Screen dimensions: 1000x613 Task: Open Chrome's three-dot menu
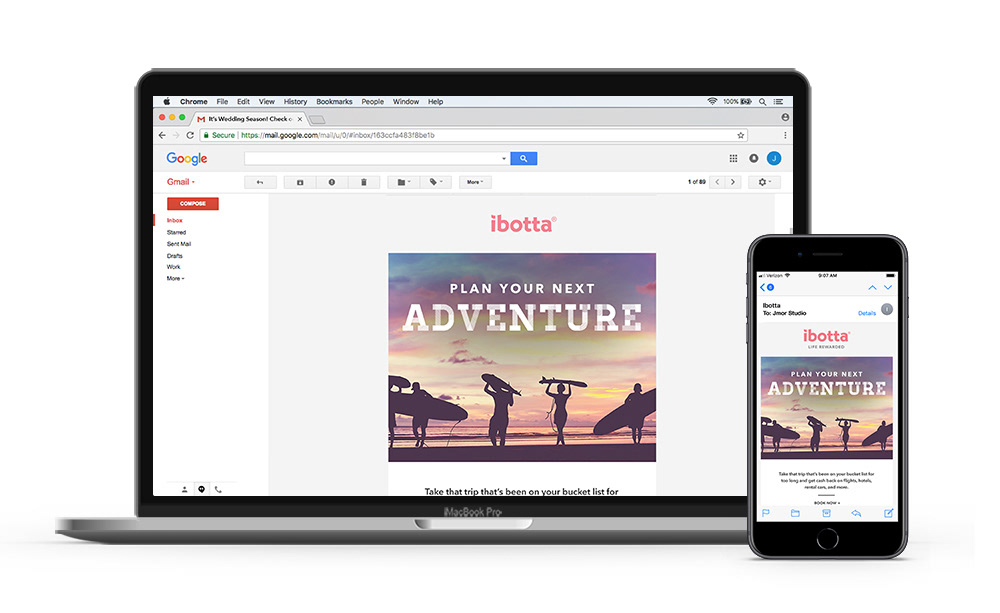(785, 135)
